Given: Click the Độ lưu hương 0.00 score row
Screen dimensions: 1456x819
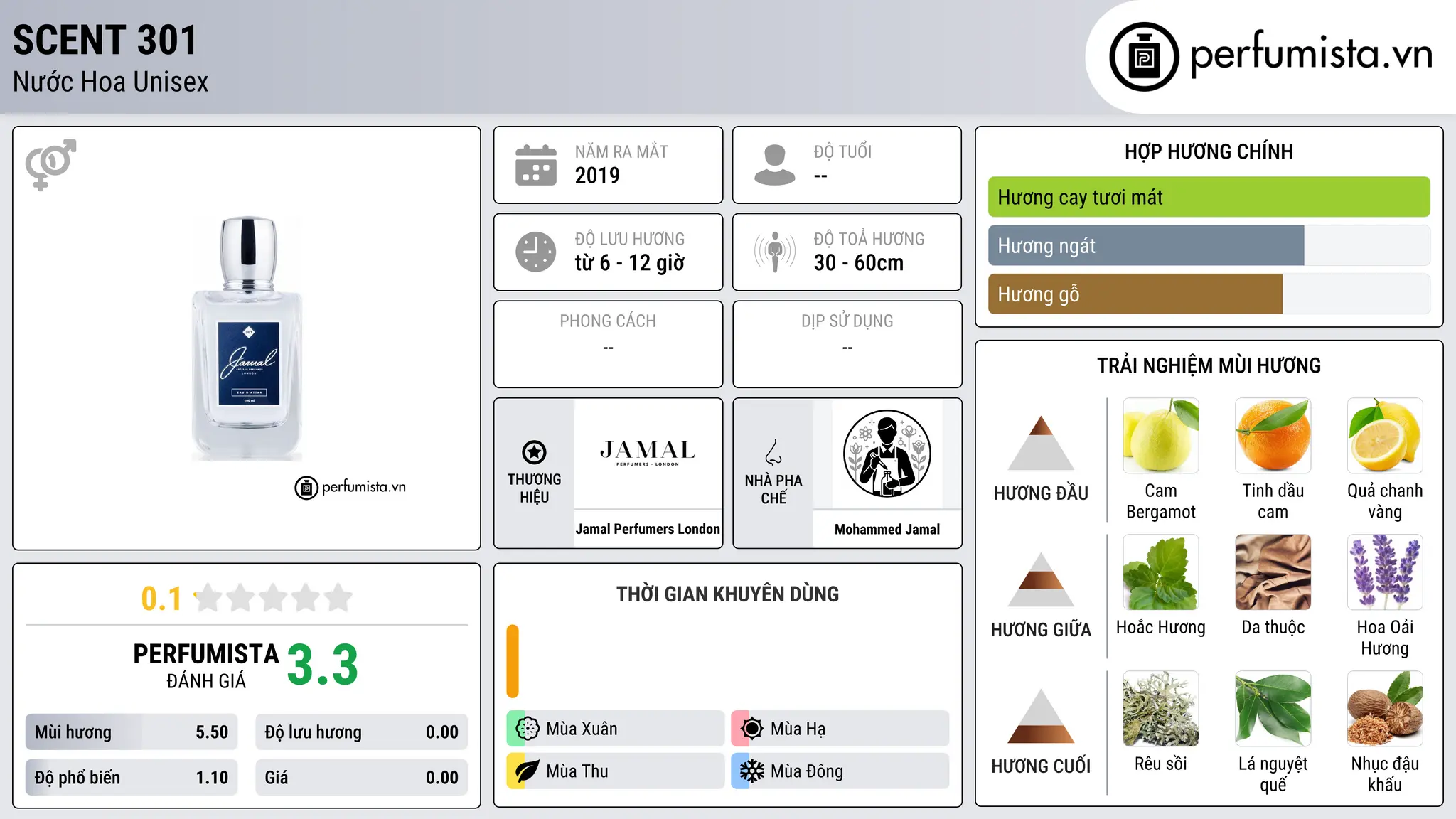Looking at the screenshot, I should pyautogui.click(x=361, y=732).
